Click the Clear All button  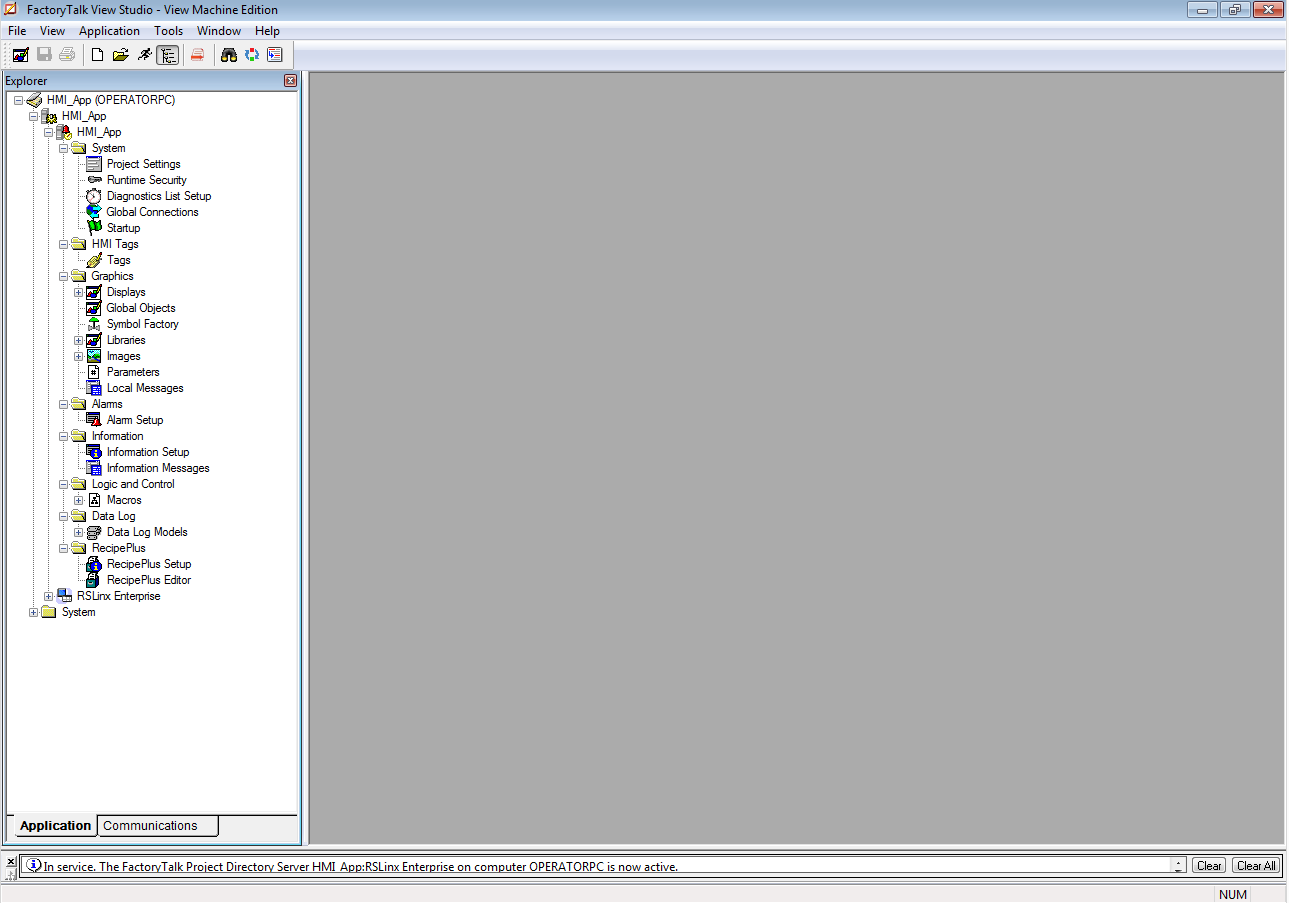pos(1255,866)
